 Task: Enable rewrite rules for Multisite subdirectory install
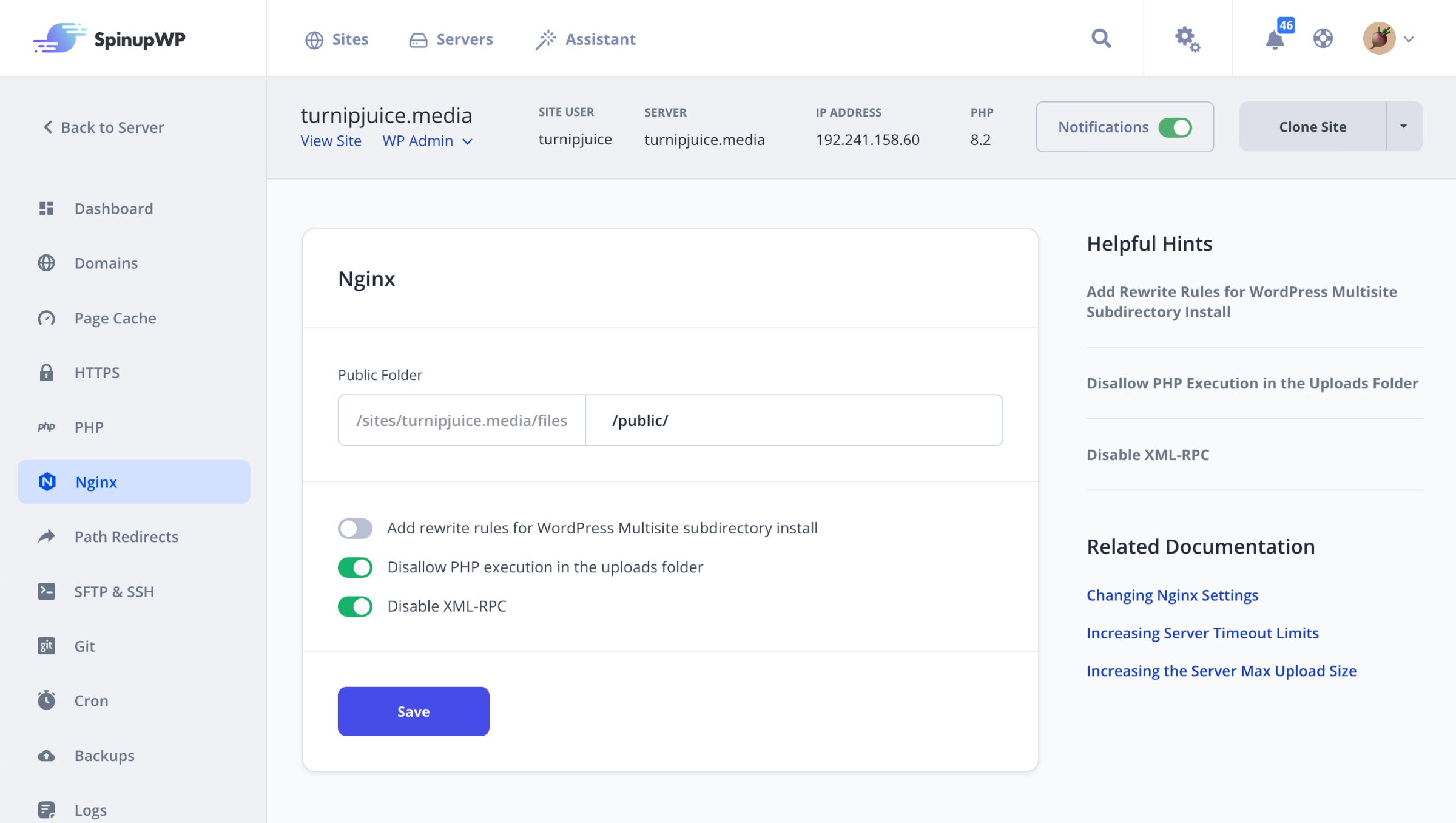pyautogui.click(x=355, y=528)
